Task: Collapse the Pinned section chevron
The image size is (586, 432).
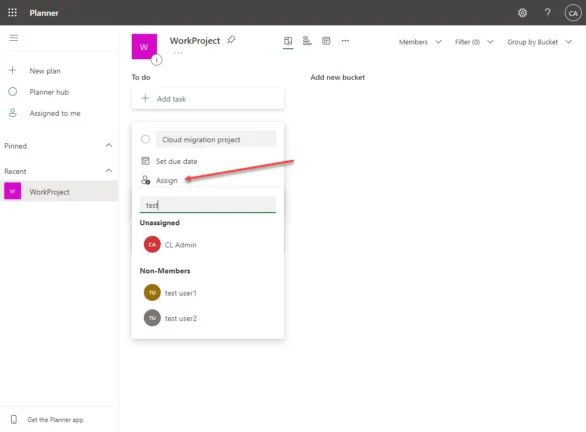Action: (x=109, y=145)
